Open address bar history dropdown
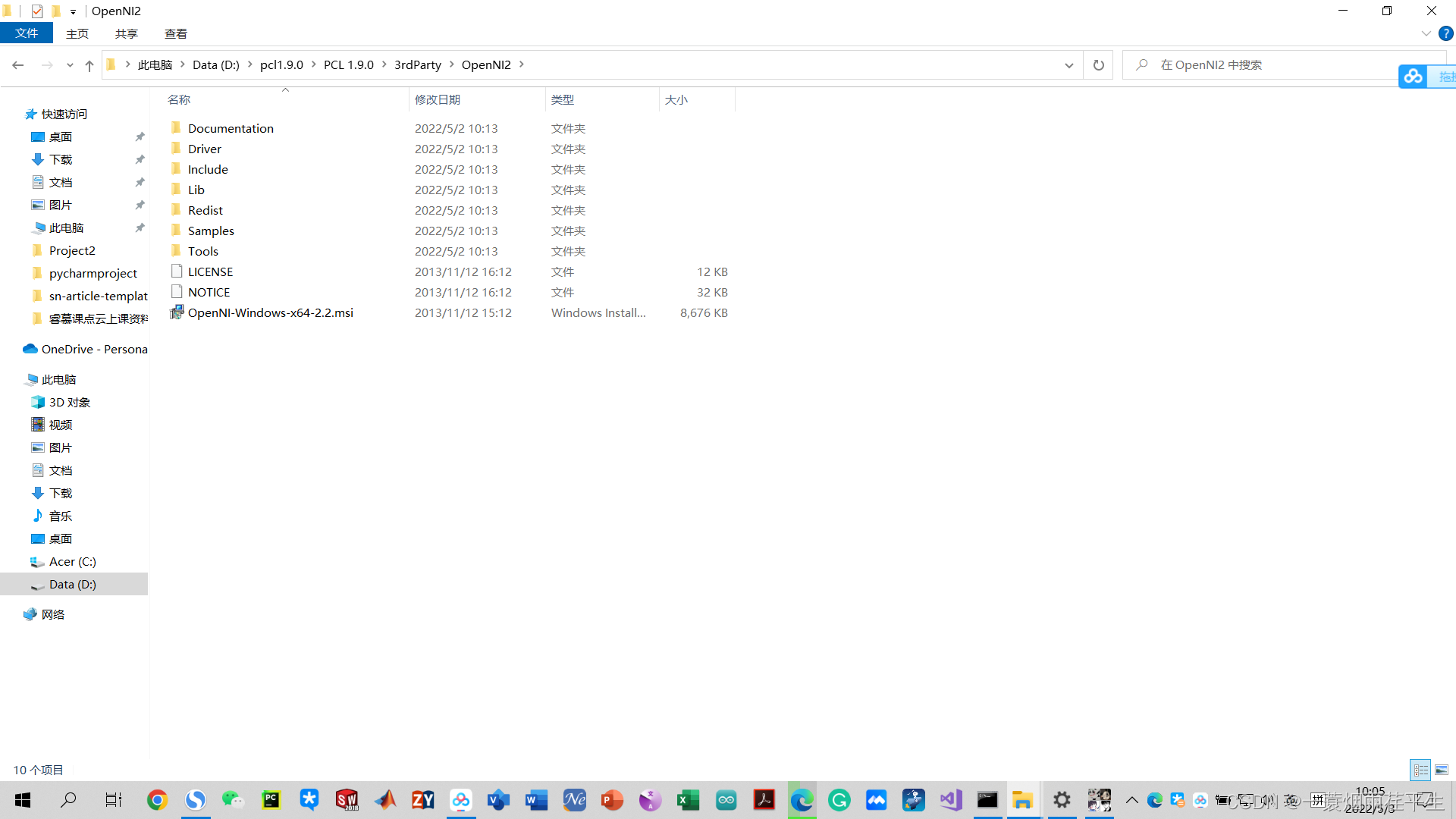Screen dimensions: 1456x819 coord(1068,65)
